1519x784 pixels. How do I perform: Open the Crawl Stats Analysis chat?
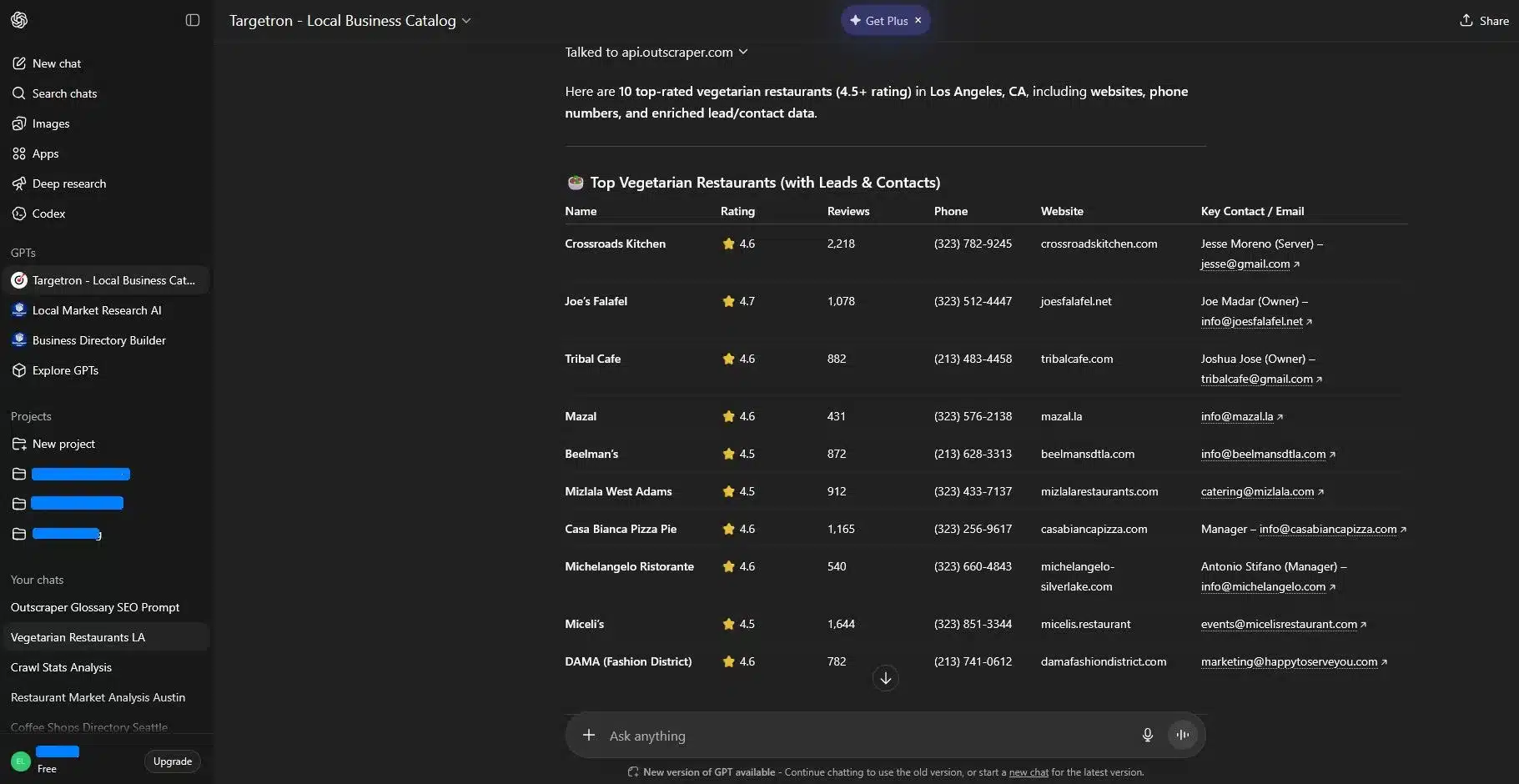pyautogui.click(x=61, y=667)
